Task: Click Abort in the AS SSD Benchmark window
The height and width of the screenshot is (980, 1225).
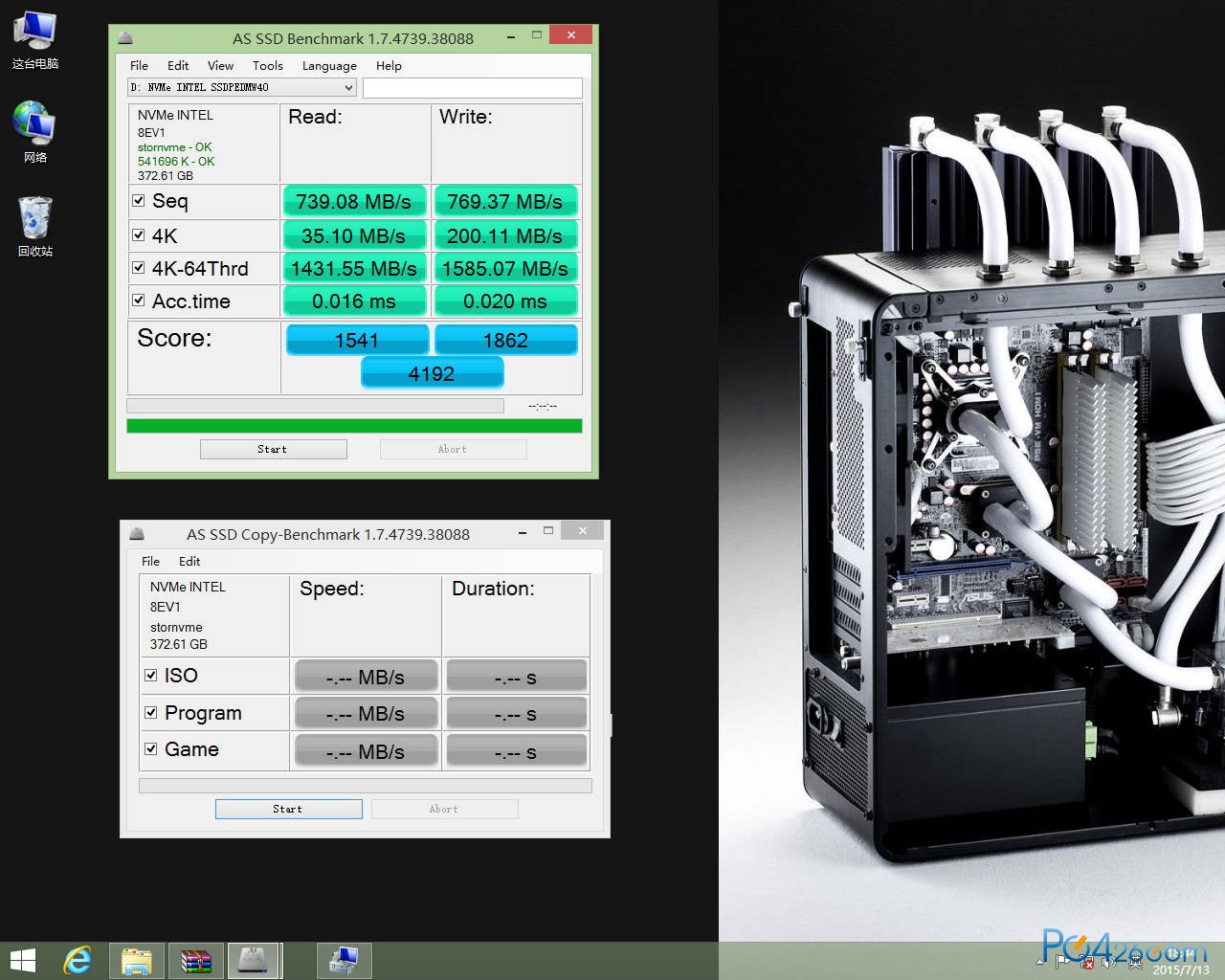Action: [453, 449]
